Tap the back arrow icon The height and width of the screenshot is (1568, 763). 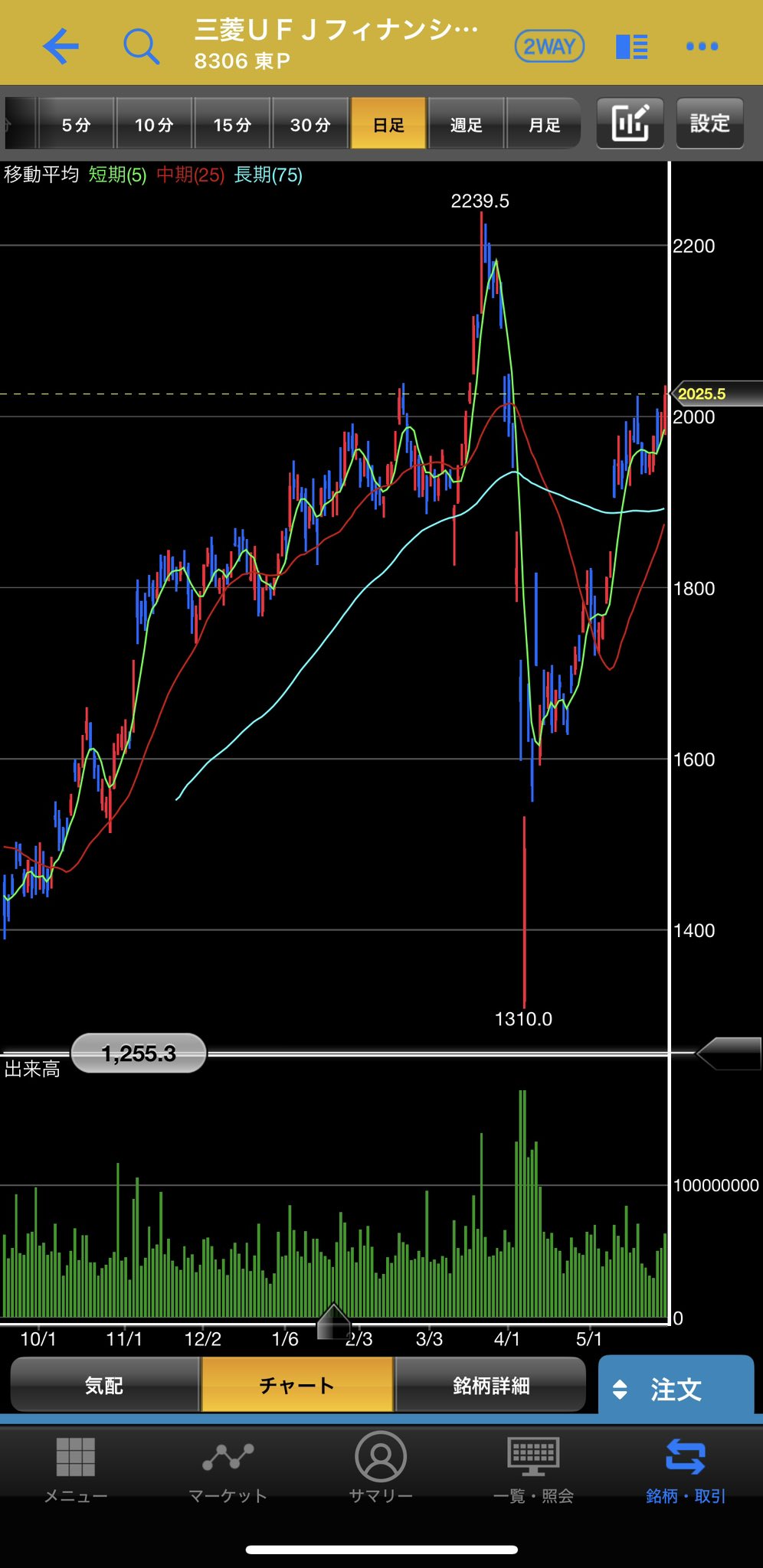click(61, 46)
